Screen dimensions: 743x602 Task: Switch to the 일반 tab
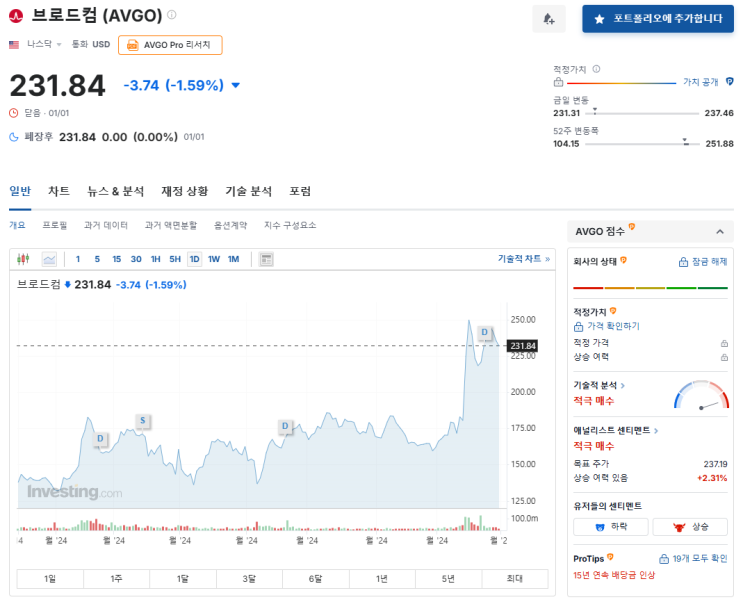[x=20, y=191]
